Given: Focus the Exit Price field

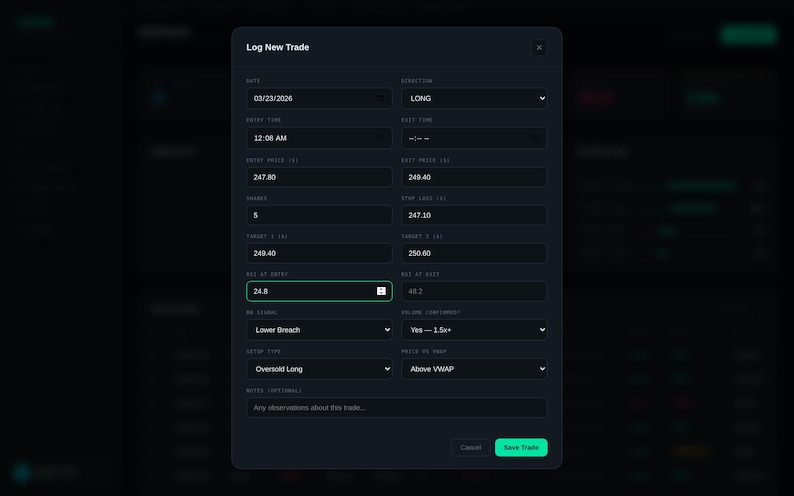Looking at the screenshot, I should 474,177.
